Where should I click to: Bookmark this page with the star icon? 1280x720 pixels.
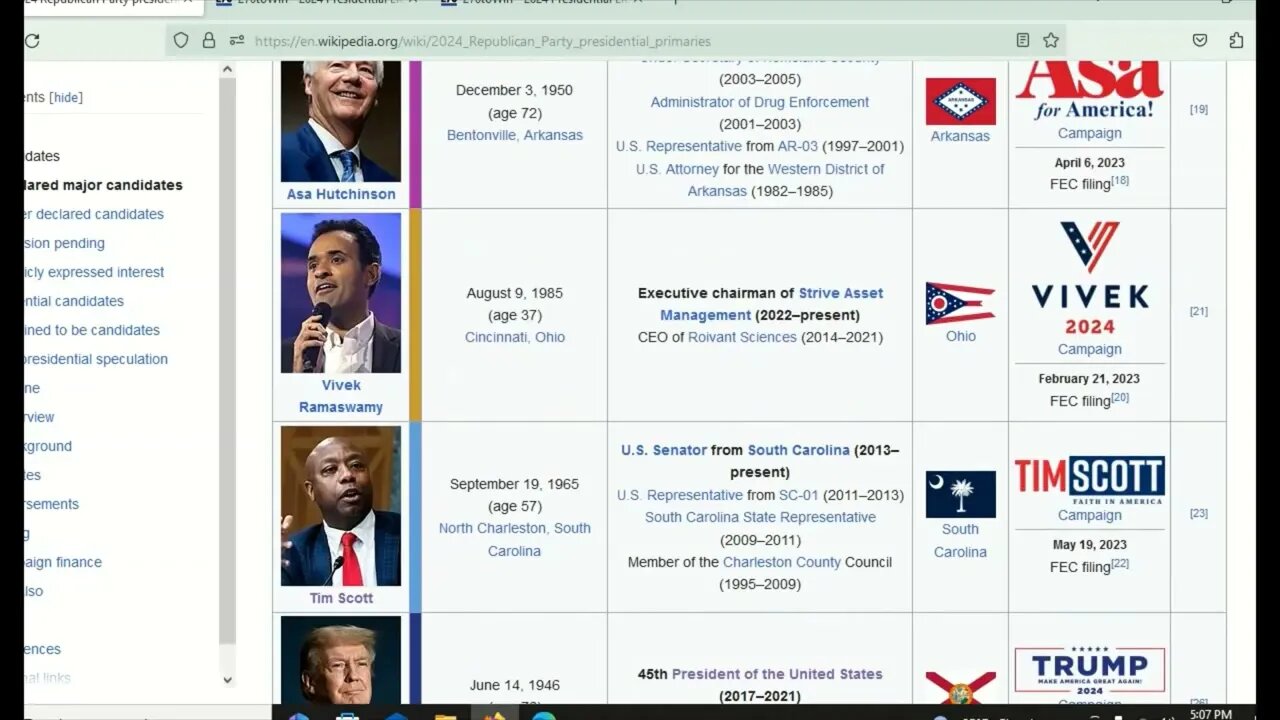[x=1051, y=41]
